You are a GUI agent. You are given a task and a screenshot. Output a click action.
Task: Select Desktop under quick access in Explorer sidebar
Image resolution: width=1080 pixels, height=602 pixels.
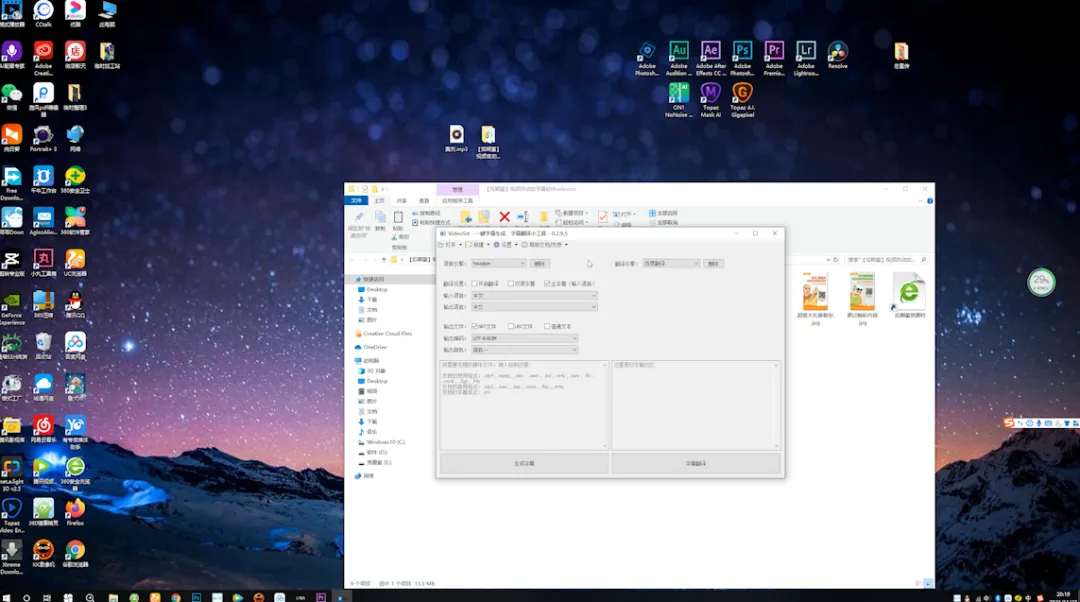[377, 289]
